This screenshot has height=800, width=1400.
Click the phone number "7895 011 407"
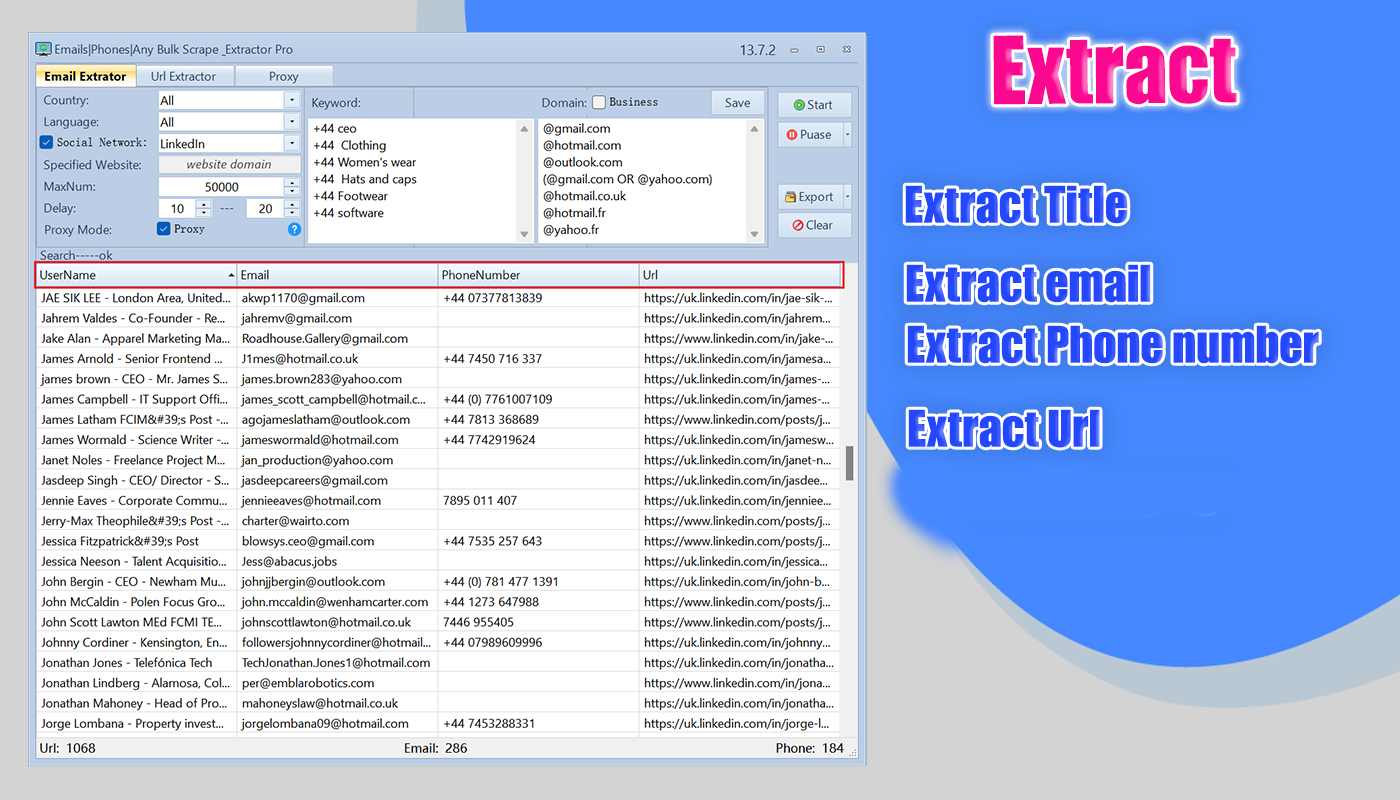(480, 501)
